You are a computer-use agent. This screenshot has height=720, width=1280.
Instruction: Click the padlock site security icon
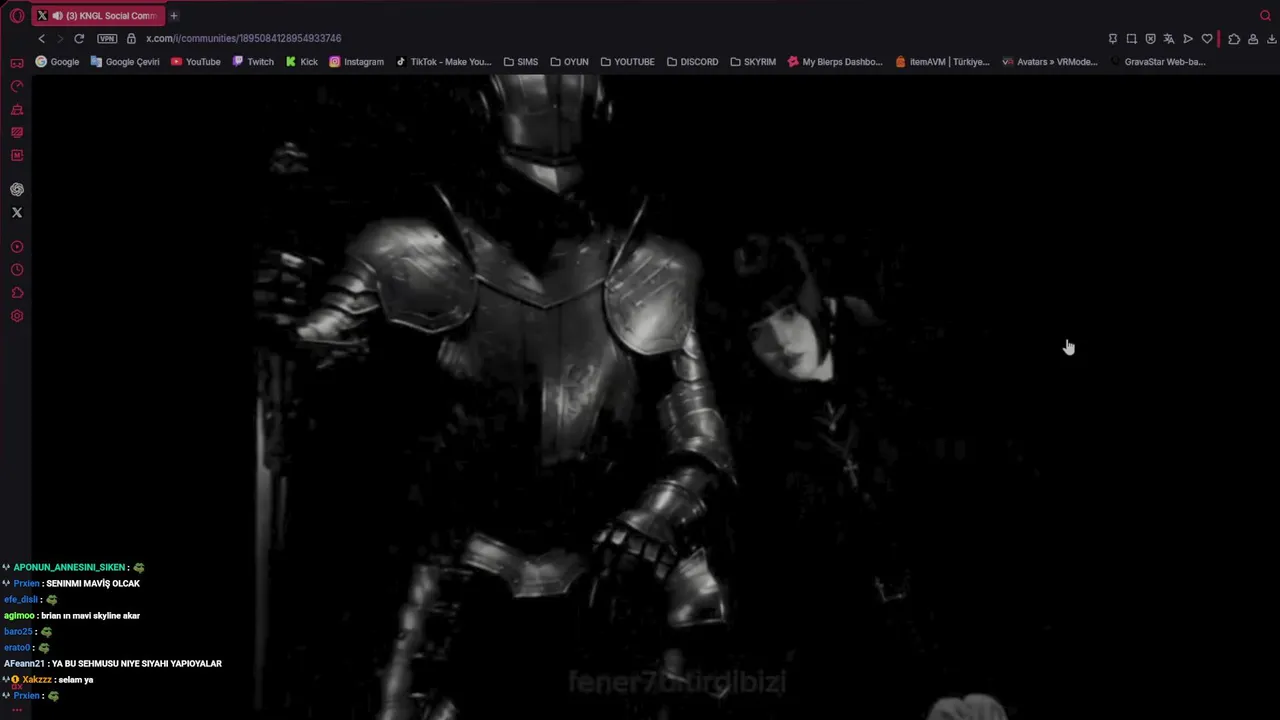pyautogui.click(x=131, y=39)
